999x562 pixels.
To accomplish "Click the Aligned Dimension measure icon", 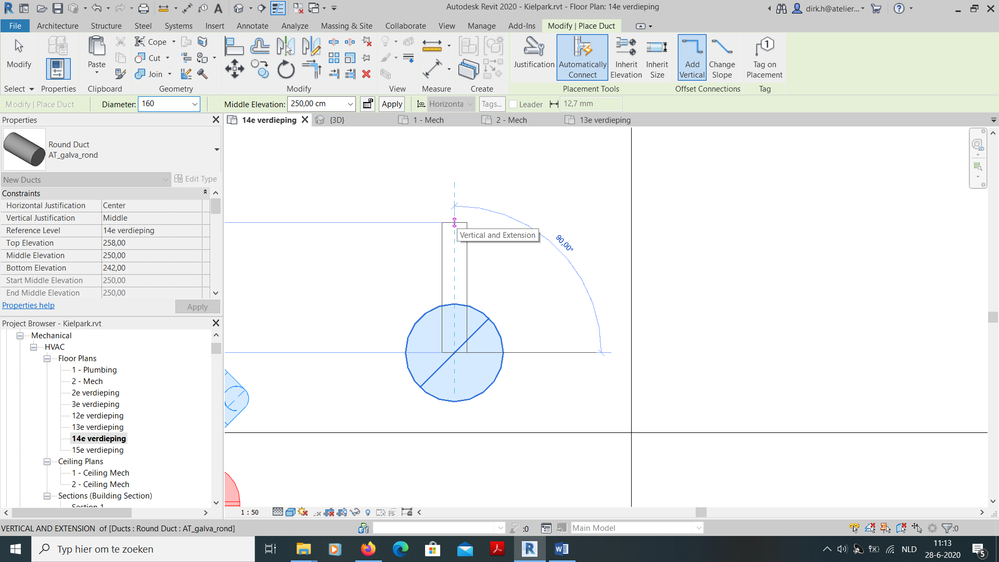I will pos(432,46).
